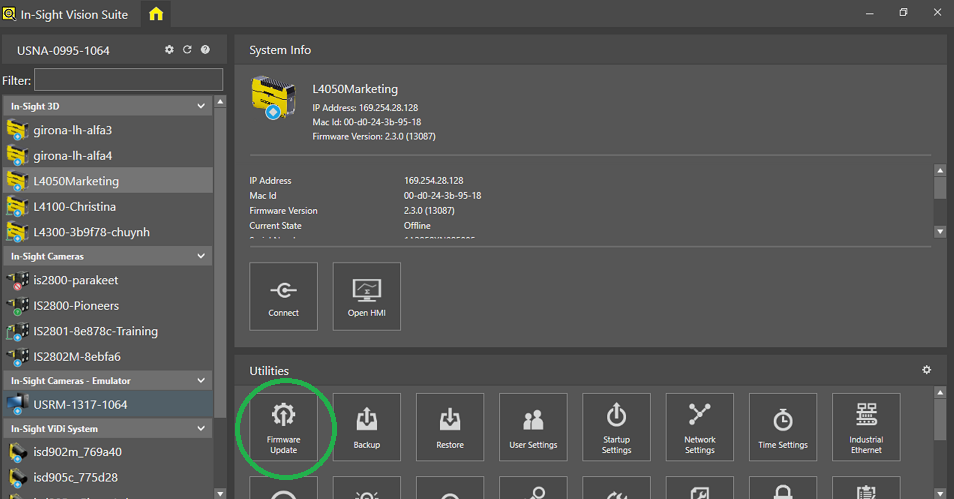The height and width of the screenshot is (499, 954).
Task: Click the Connect button
Action: click(x=284, y=296)
